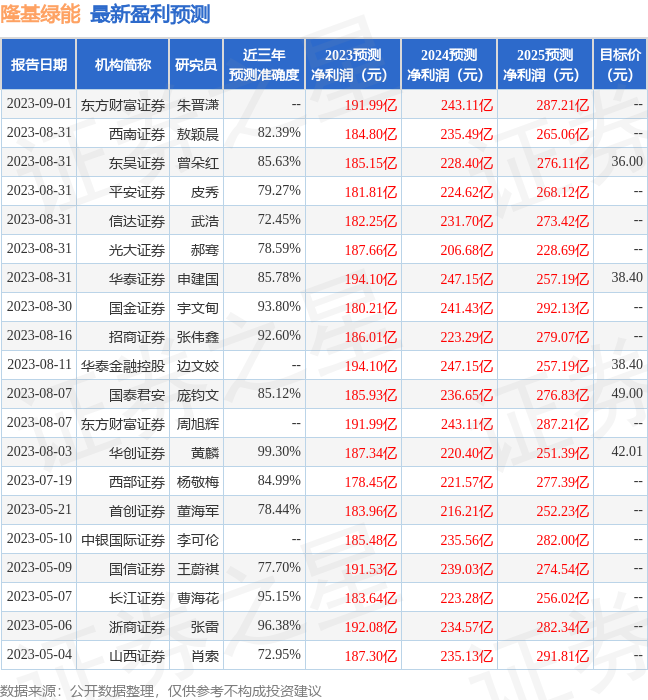Screen dimensions: 648x700
Task: Click researcher 董海军
Action: tap(198, 511)
